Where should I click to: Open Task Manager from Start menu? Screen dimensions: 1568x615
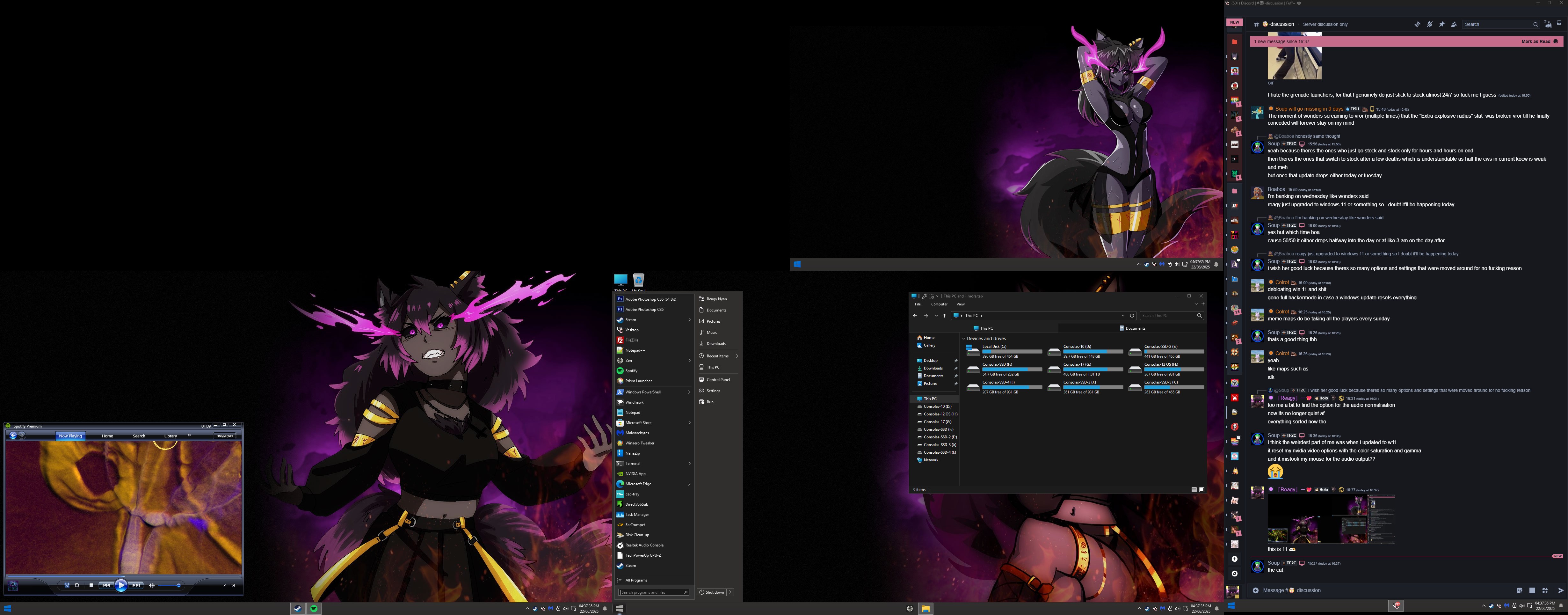point(654,515)
